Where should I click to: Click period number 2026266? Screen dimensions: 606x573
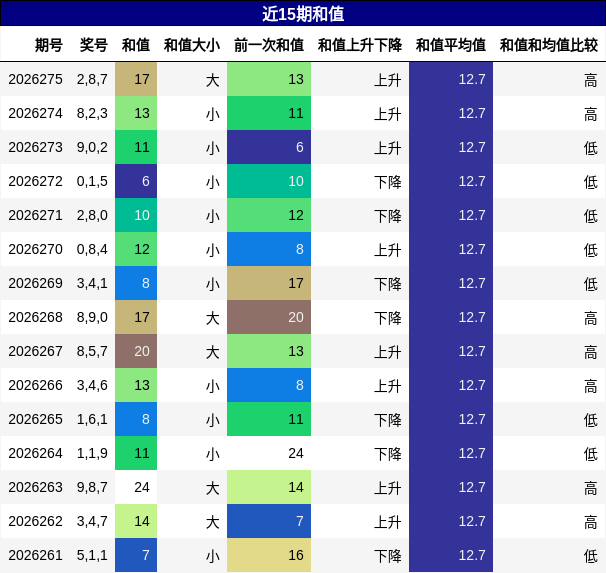(36, 385)
